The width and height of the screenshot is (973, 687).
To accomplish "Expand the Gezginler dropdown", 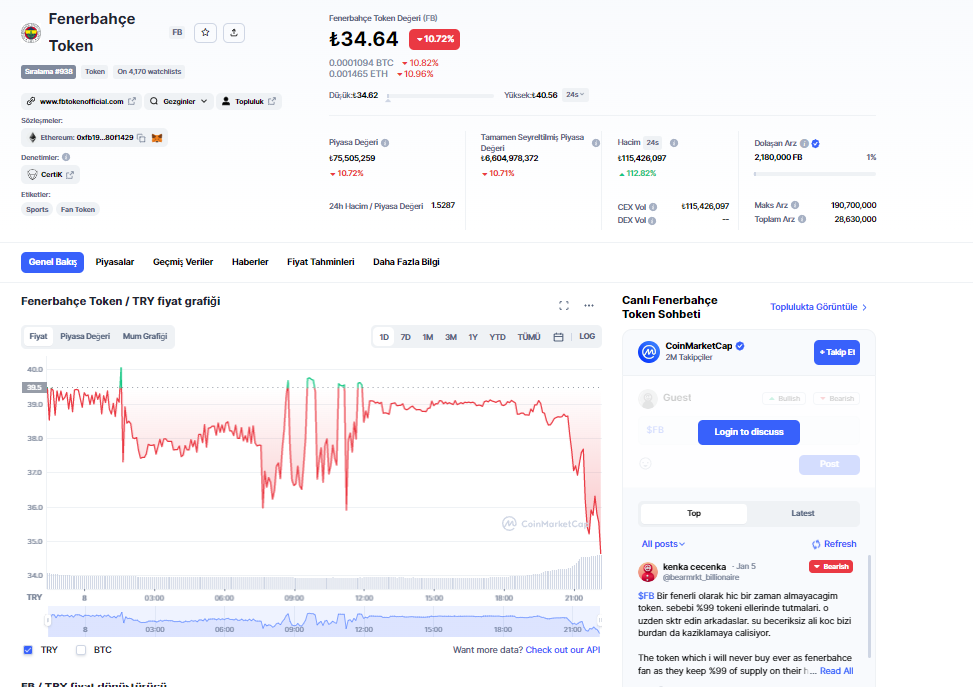I will (x=180, y=101).
